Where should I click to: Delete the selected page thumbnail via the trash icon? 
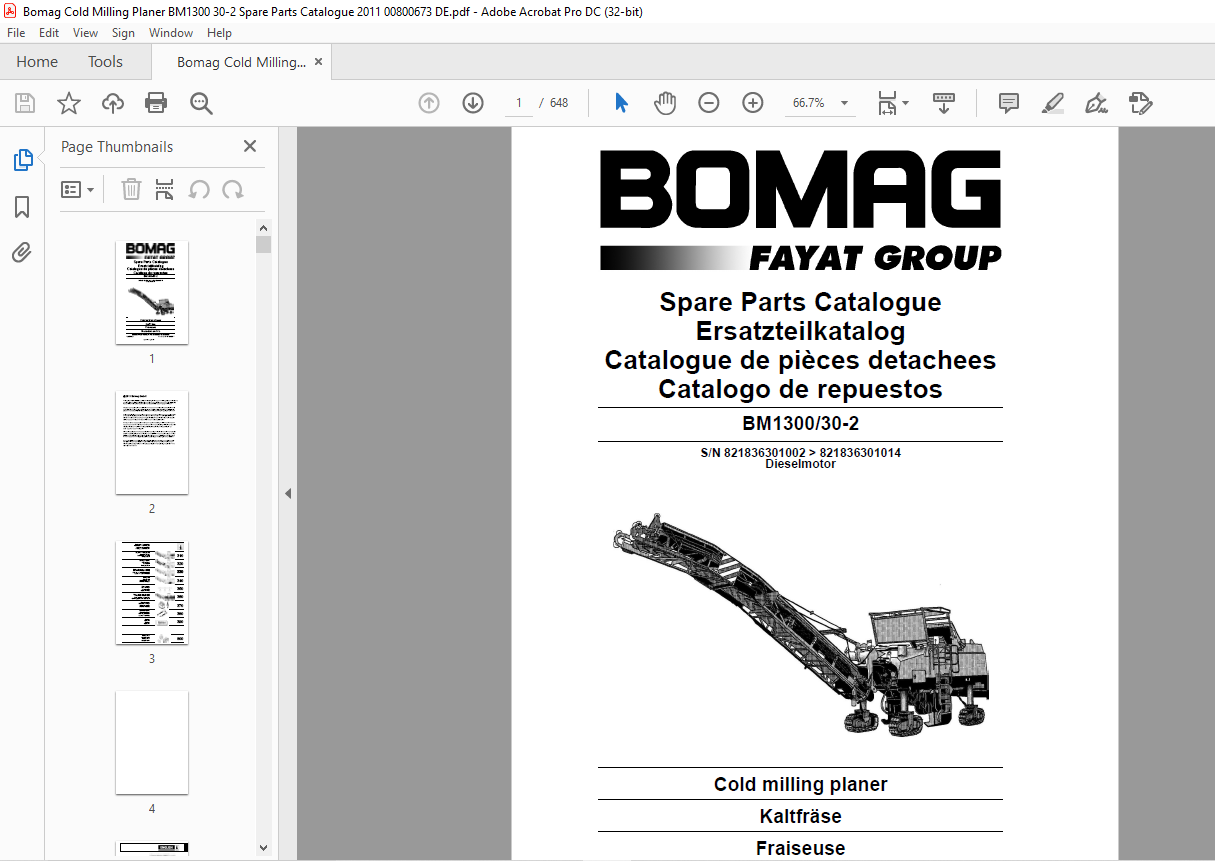131,189
